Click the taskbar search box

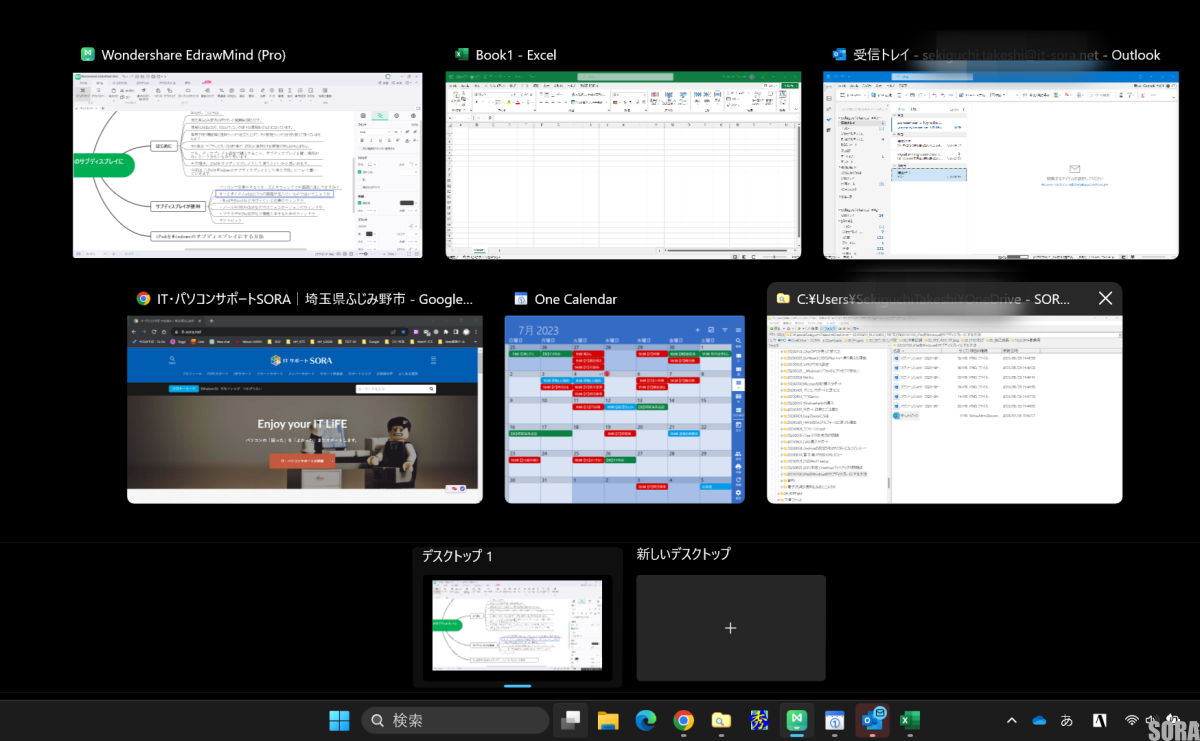coord(456,720)
